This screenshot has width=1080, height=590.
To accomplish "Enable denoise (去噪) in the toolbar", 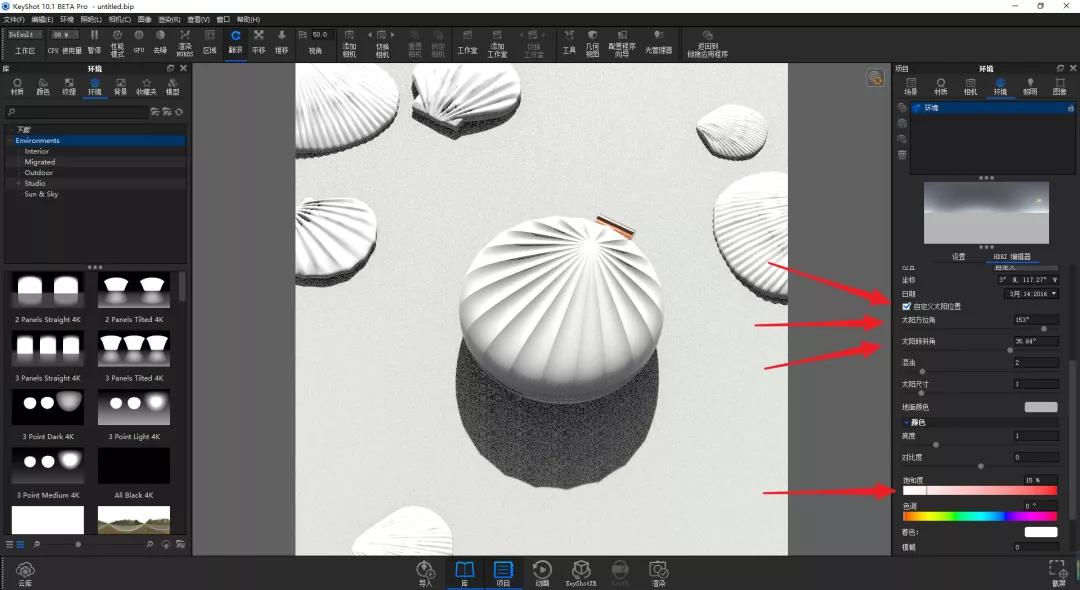I will coord(160,41).
